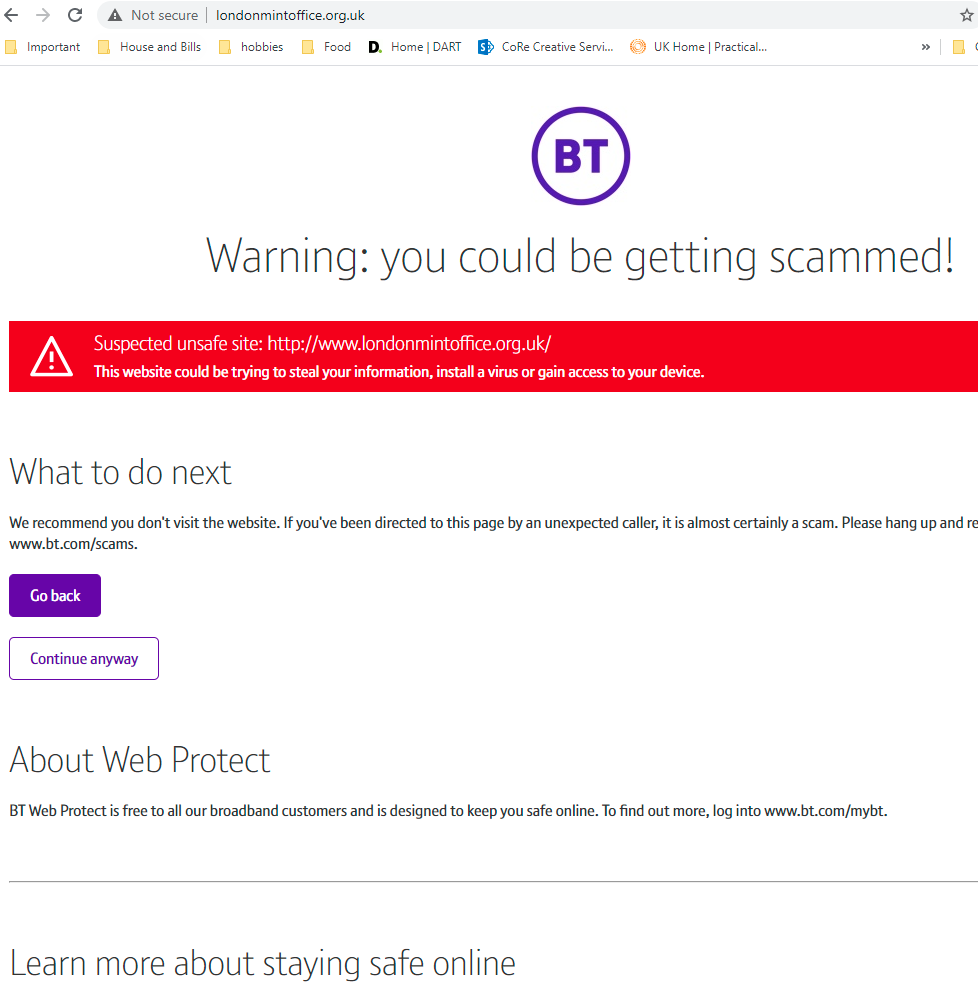Click the suspected unsafe site URL
The height and width of the screenshot is (989, 978).
[409, 343]
